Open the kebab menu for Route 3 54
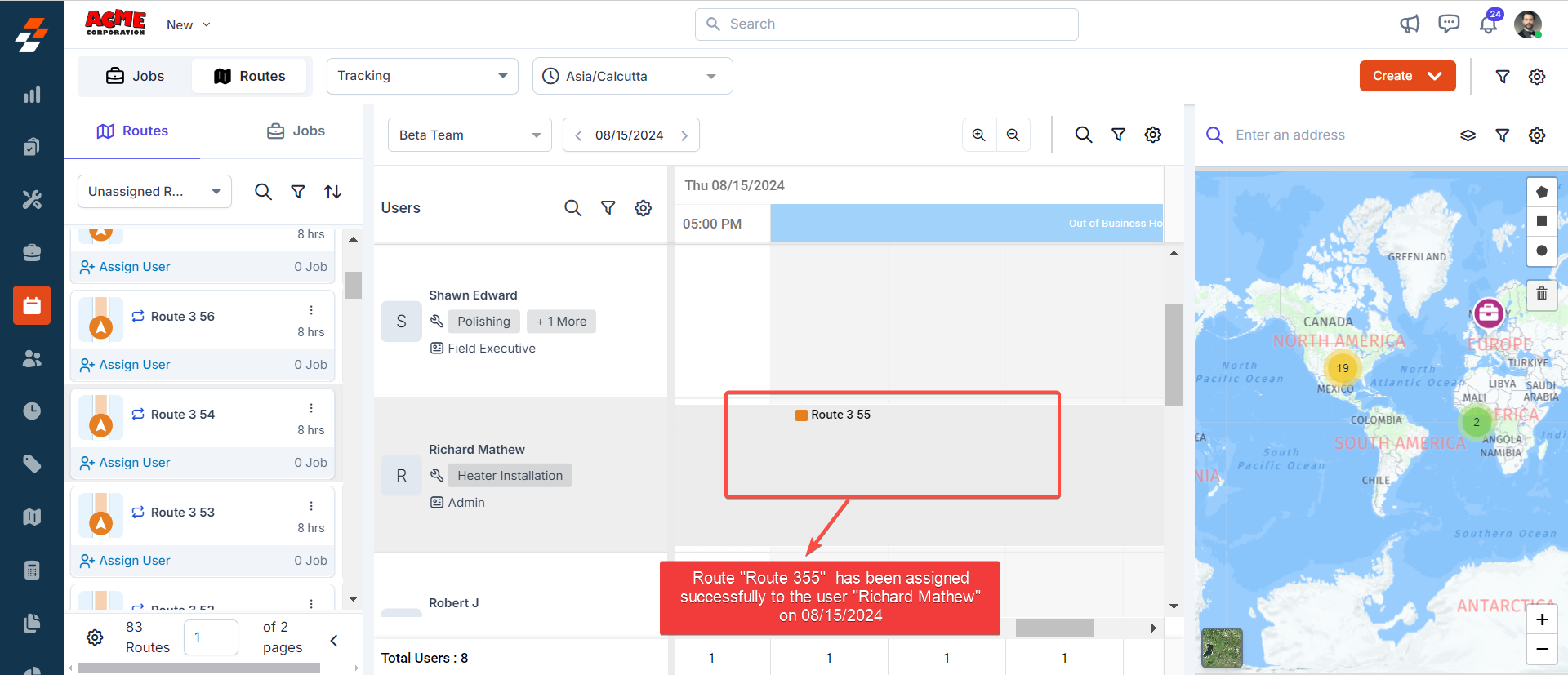Image resolution: width=1568 pixels, height=675 pixels. tap(311, 408)
